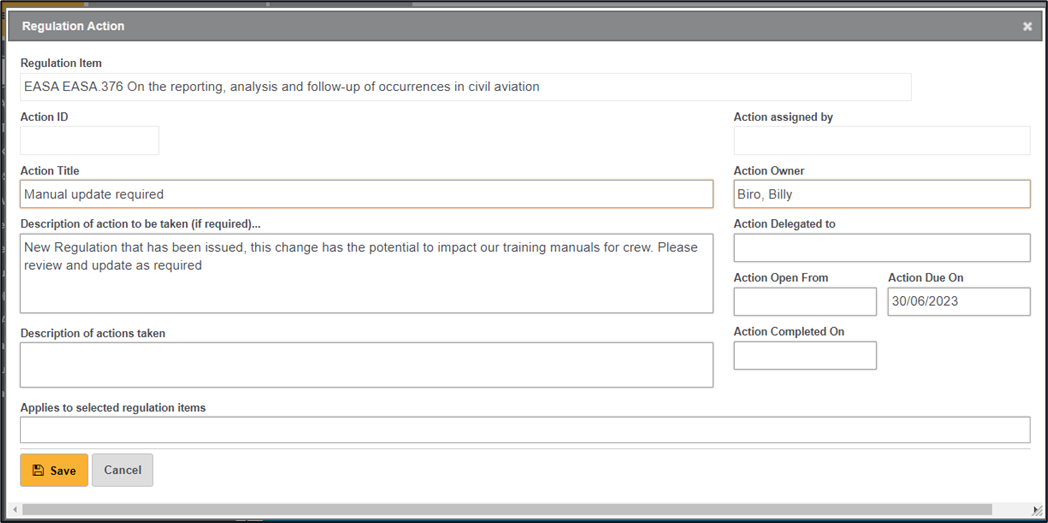This screenshot has height=523, width=1048.
Task: Click the floppy disk icon on Save
Action: [38, 470]
